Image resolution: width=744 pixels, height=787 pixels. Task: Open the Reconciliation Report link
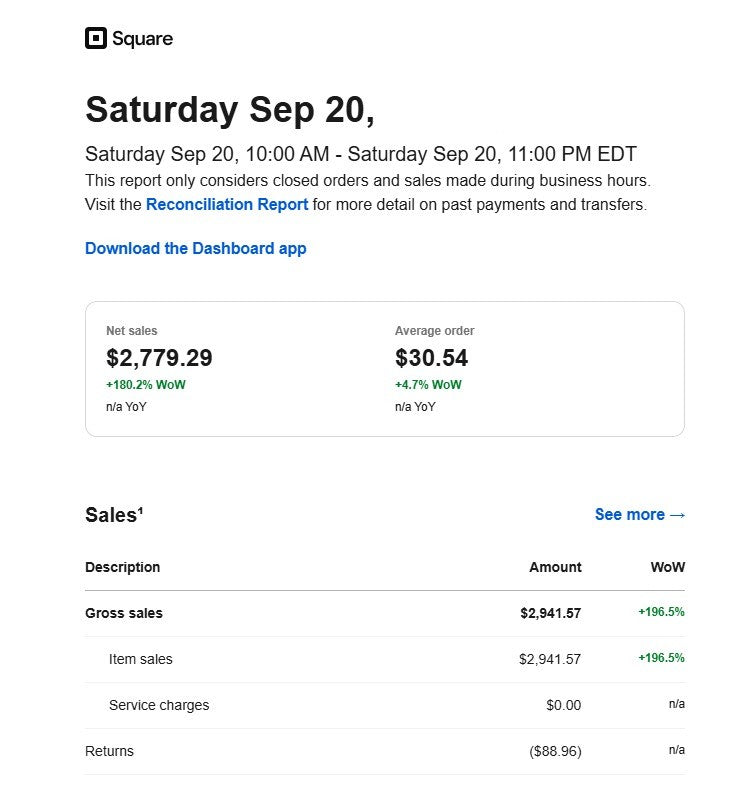227,204
